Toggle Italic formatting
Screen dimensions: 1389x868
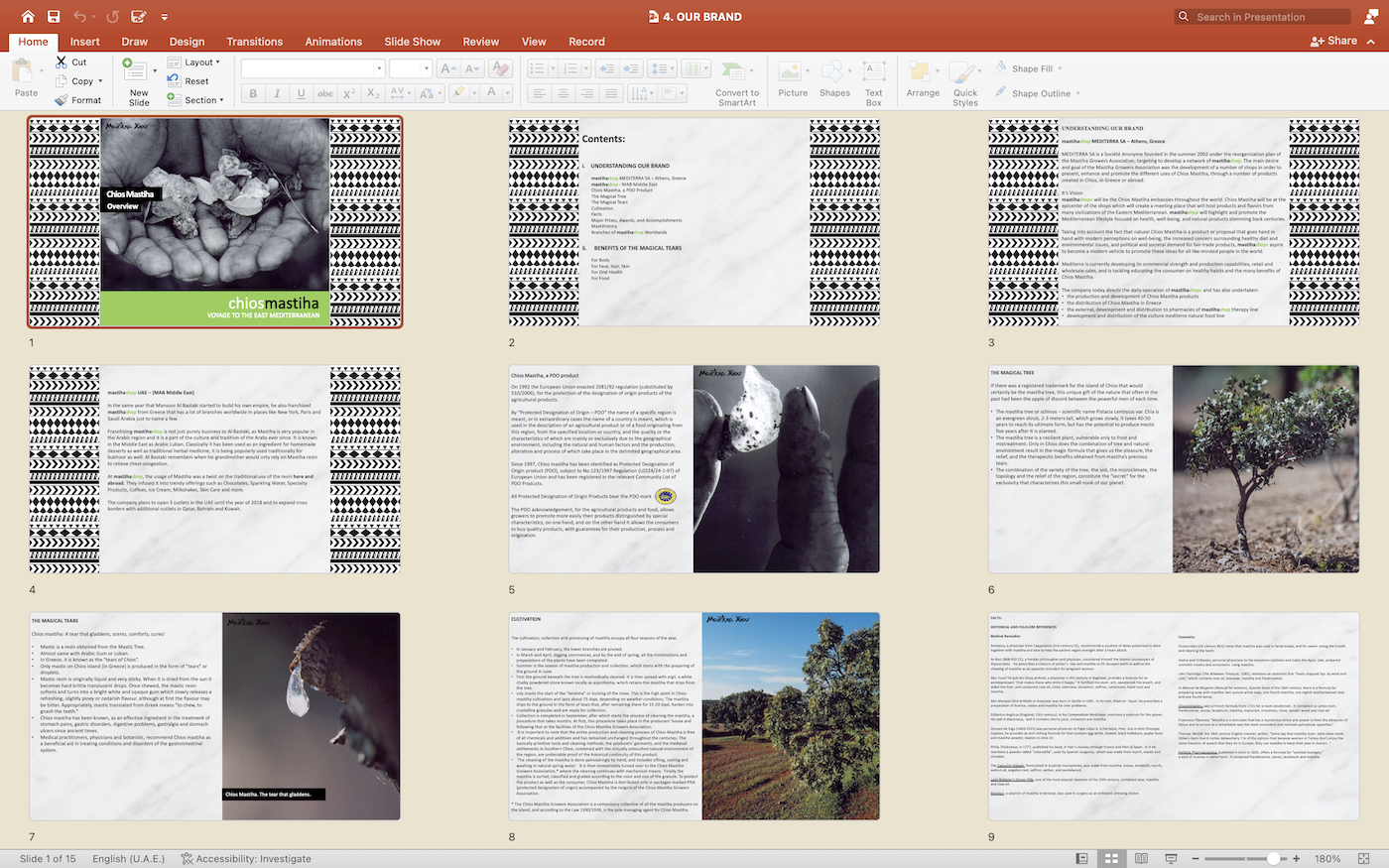coord(277,93)
